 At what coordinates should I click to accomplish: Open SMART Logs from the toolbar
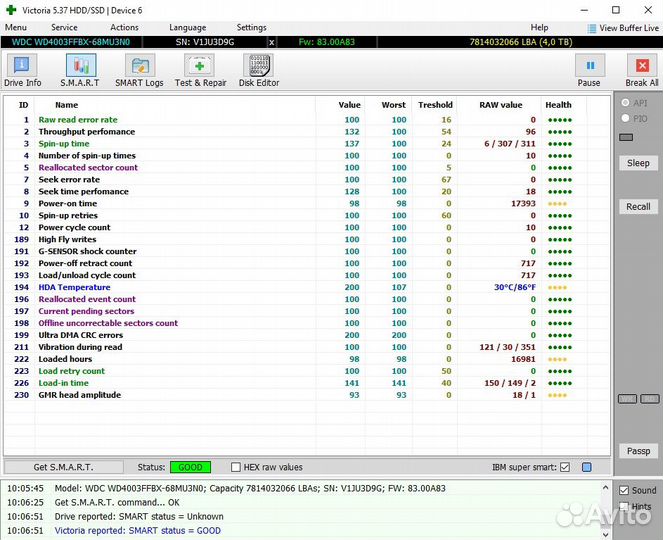coord(139,70)
